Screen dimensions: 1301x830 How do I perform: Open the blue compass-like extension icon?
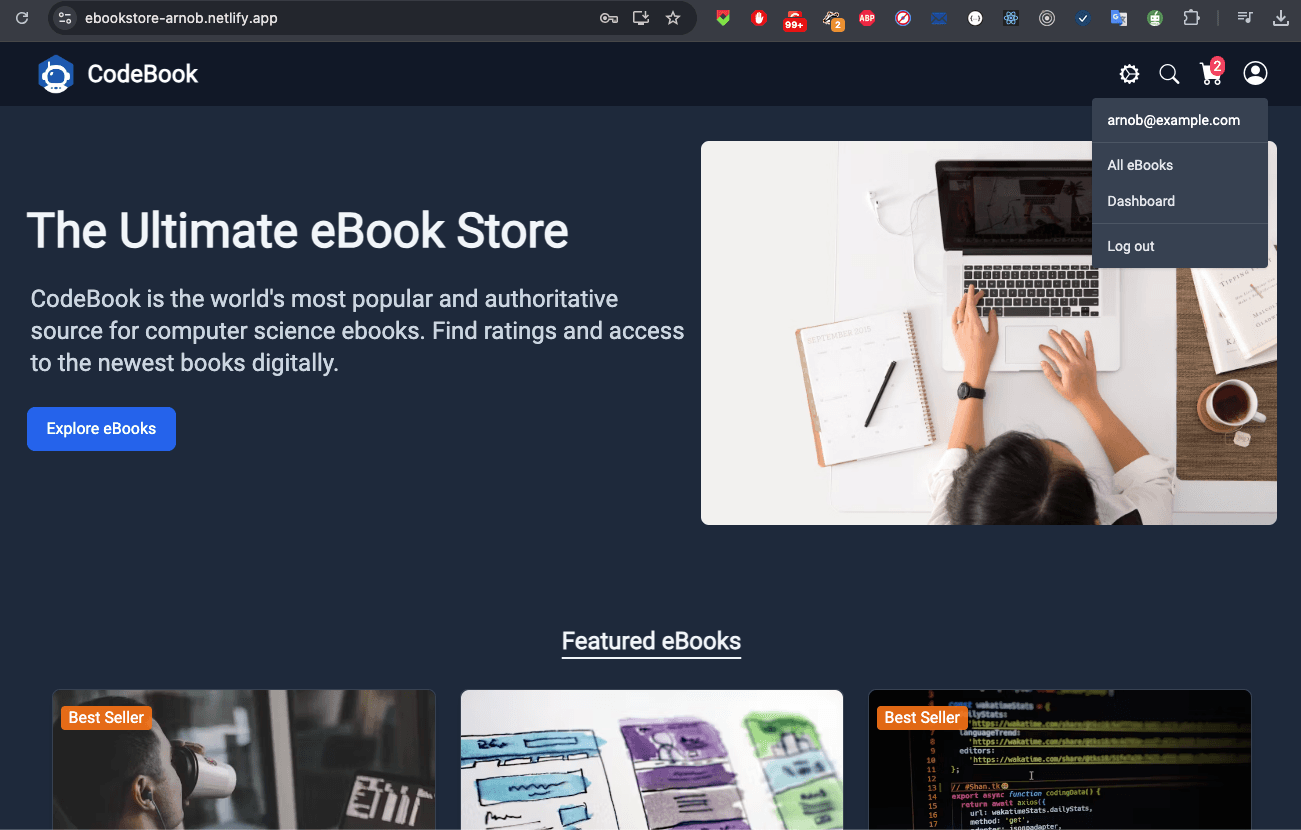pos(903,18)
